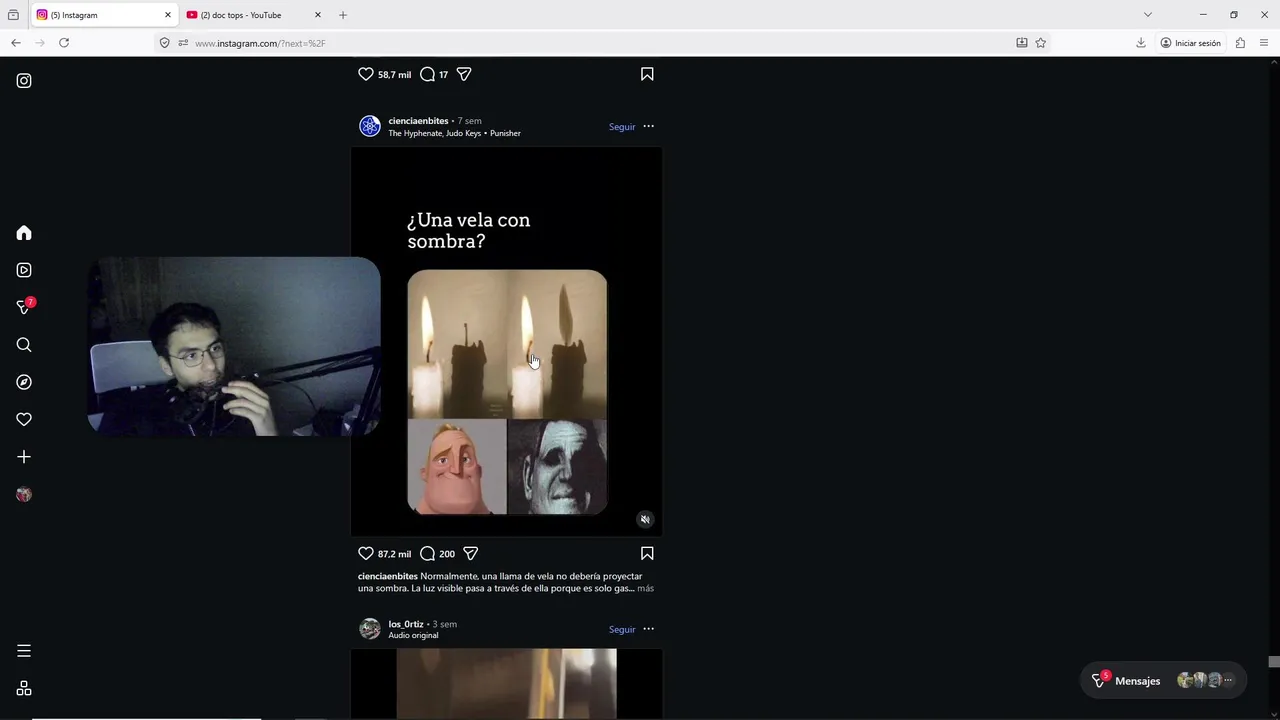Close the Instagram tab
This screenshot has width=1280, height=720.
(168, 15)
